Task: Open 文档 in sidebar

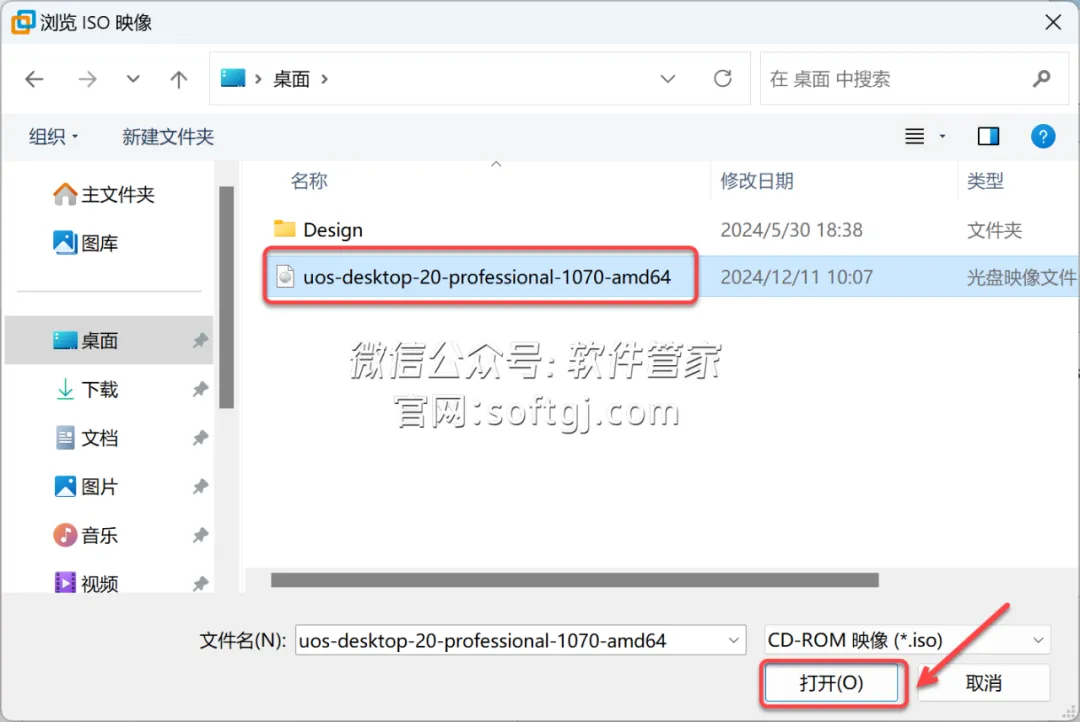Action: pyautogui.click(x=85, y=438)
